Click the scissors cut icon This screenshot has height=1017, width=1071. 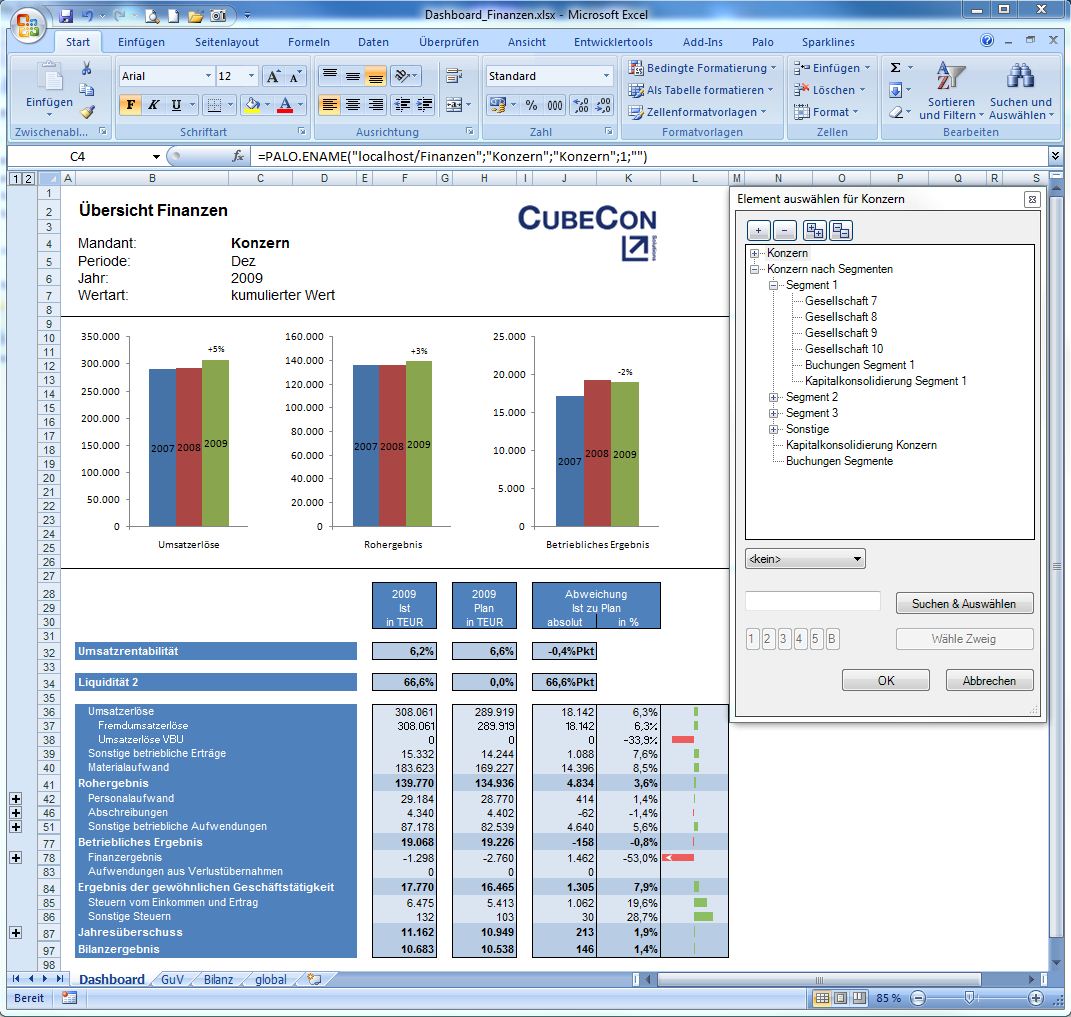click(x=87, y=68)
